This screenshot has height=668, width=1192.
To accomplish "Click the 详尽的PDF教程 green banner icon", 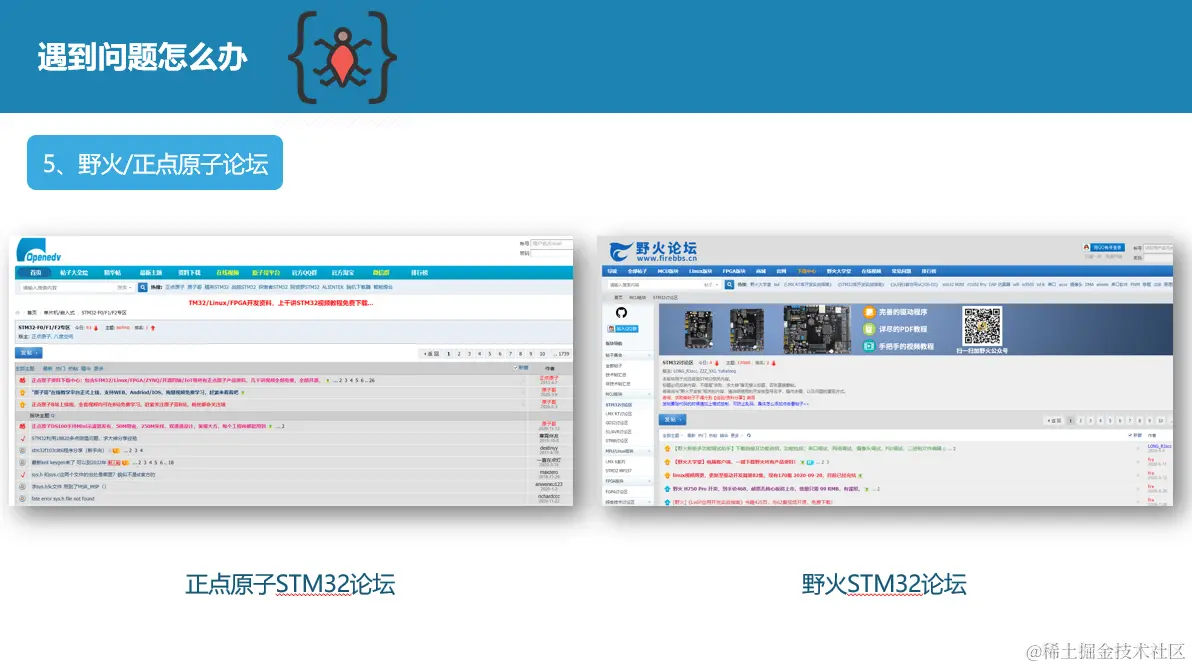I will coord(869,329).
